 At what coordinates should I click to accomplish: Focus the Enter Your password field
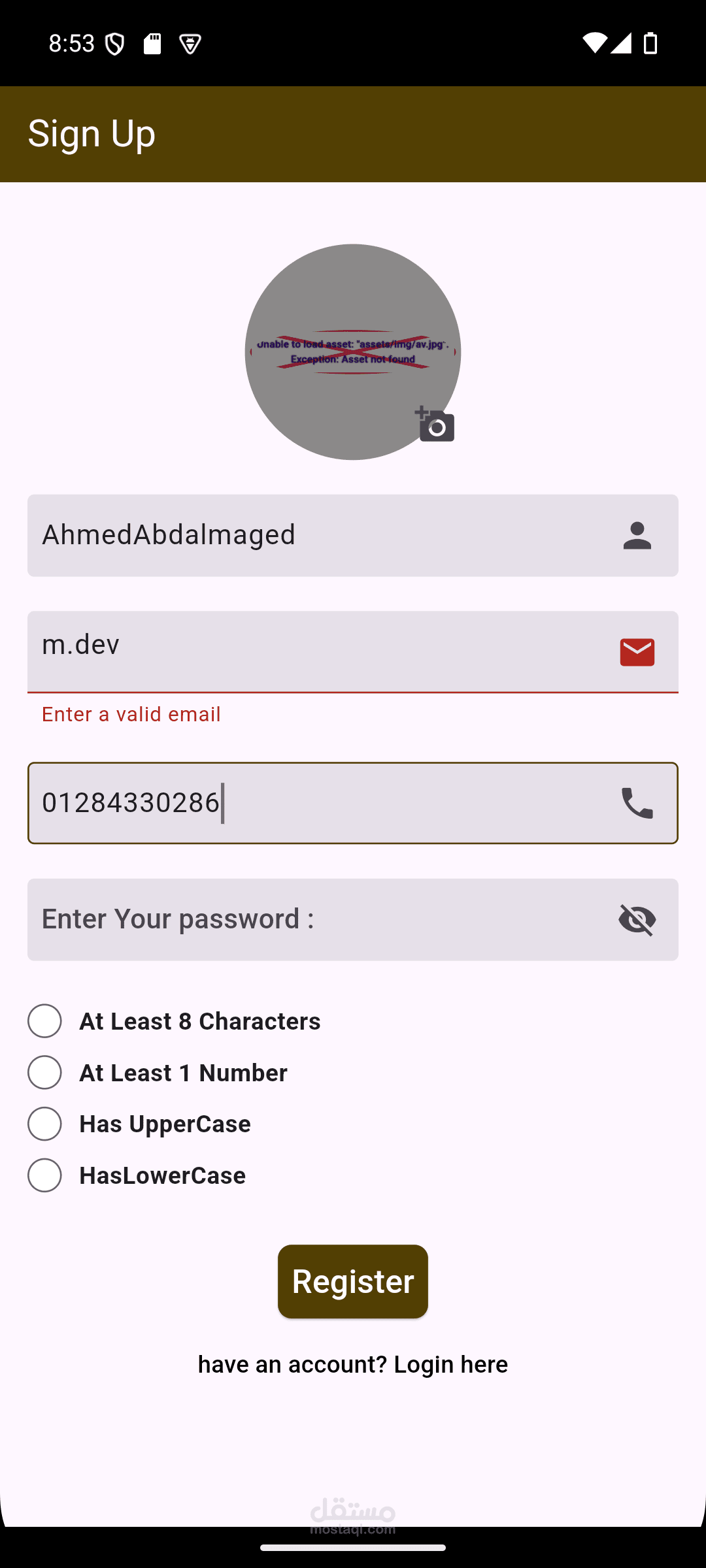coord(314,920)
